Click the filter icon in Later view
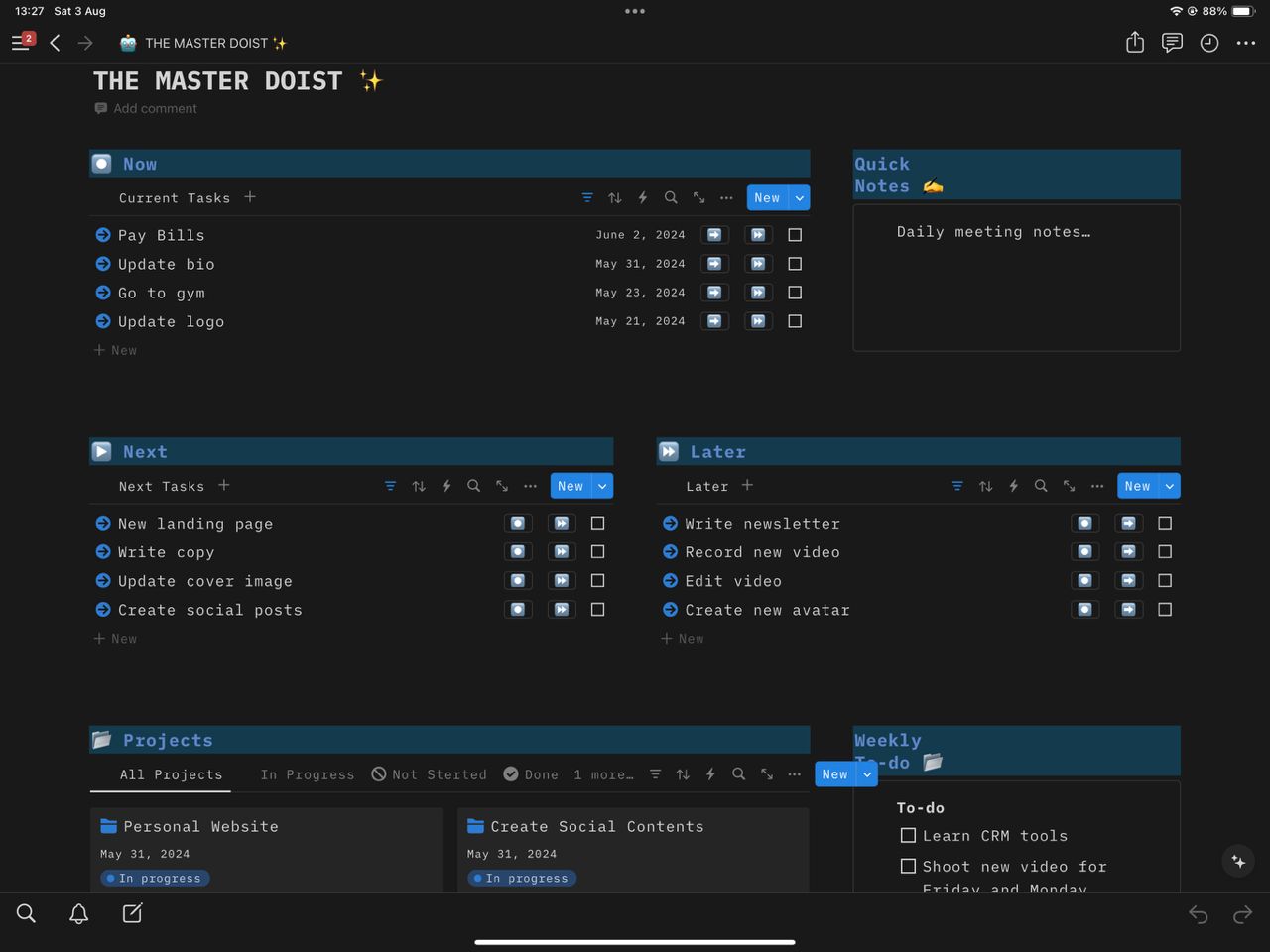 [957, 486]
